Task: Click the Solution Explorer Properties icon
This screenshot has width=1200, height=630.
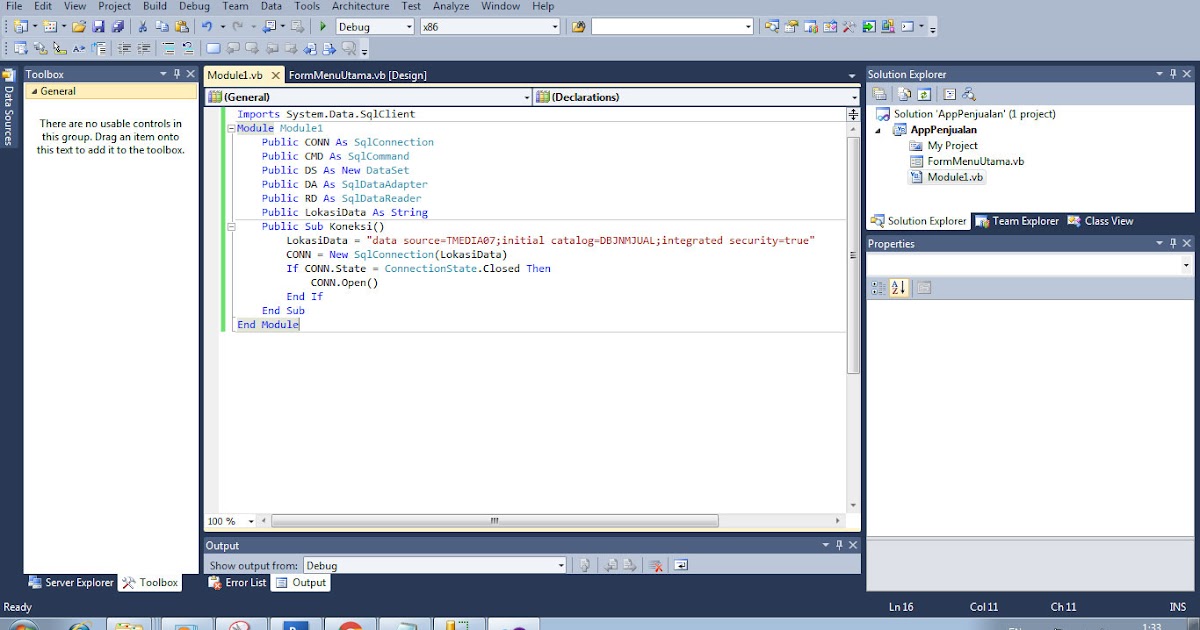Action: (x=880, y=94)
